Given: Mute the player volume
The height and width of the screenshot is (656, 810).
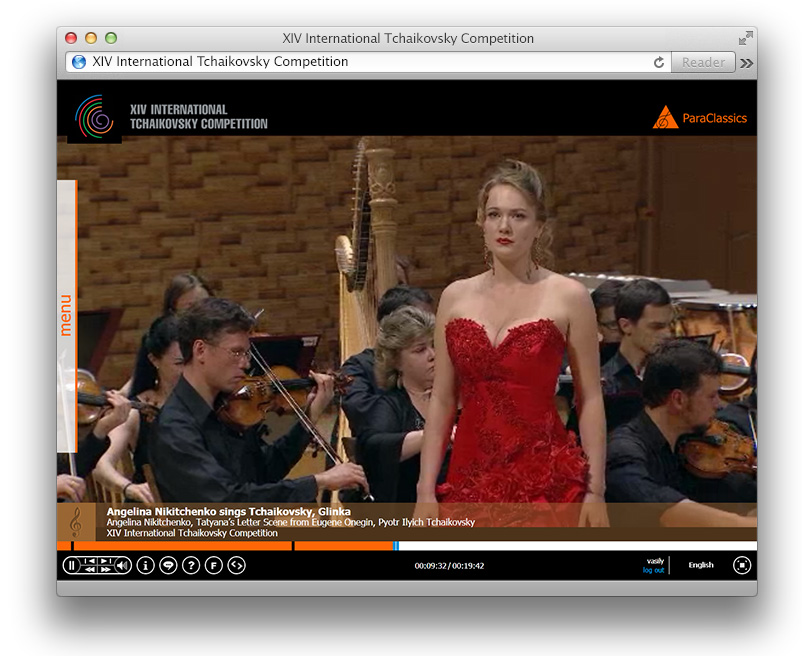Looking at the screenshot, I should pos(122,565).
